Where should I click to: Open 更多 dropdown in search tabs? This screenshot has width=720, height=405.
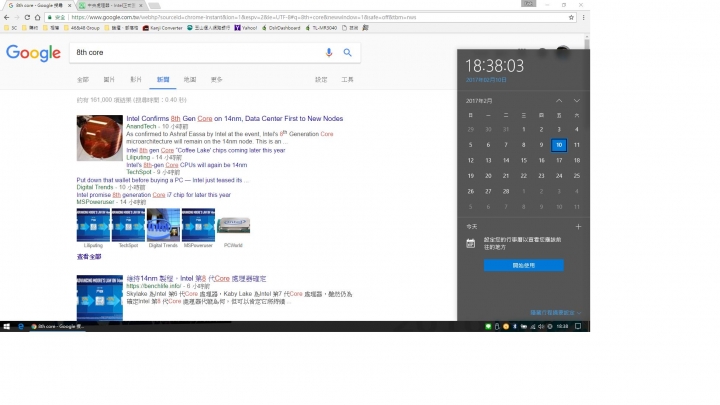pyautogui.click(x=216, y=79)
